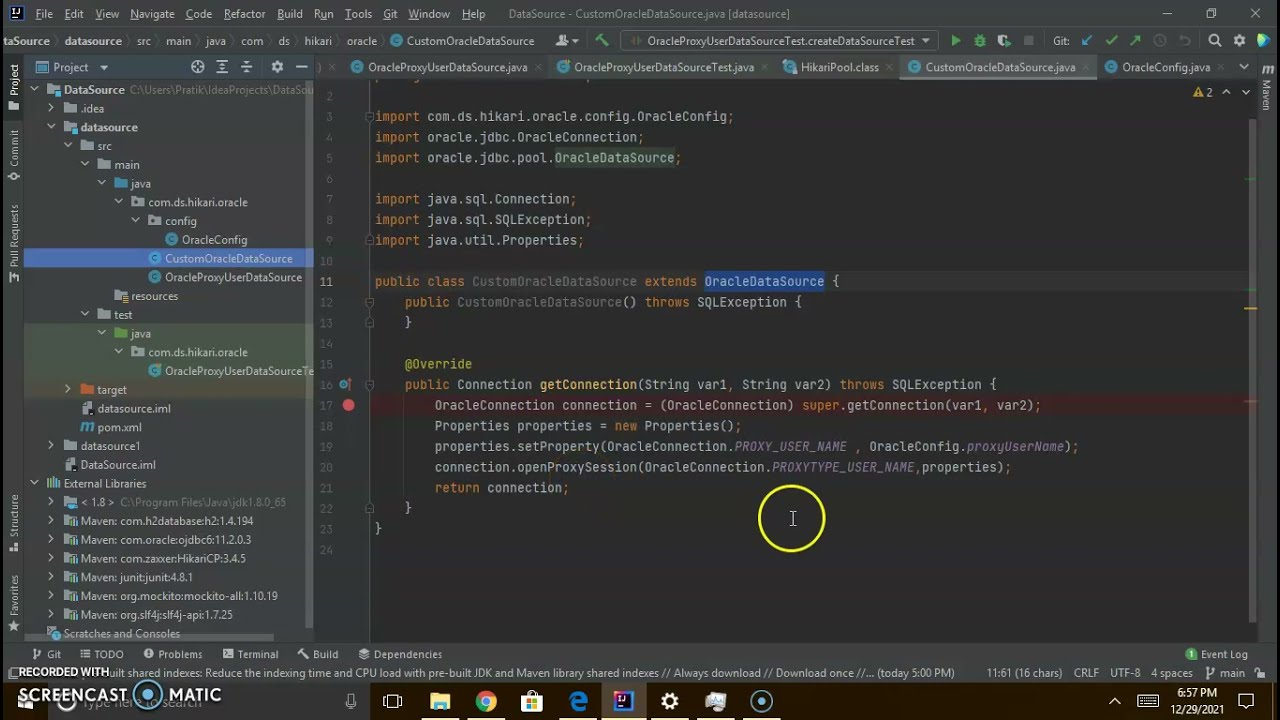
Task: Expand all icon in Project panel header
Action: tap(224, 67)
